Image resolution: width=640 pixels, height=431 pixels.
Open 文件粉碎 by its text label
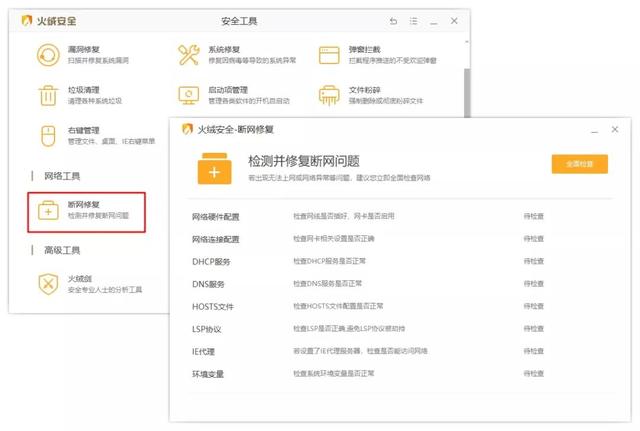tap(364, 90)
